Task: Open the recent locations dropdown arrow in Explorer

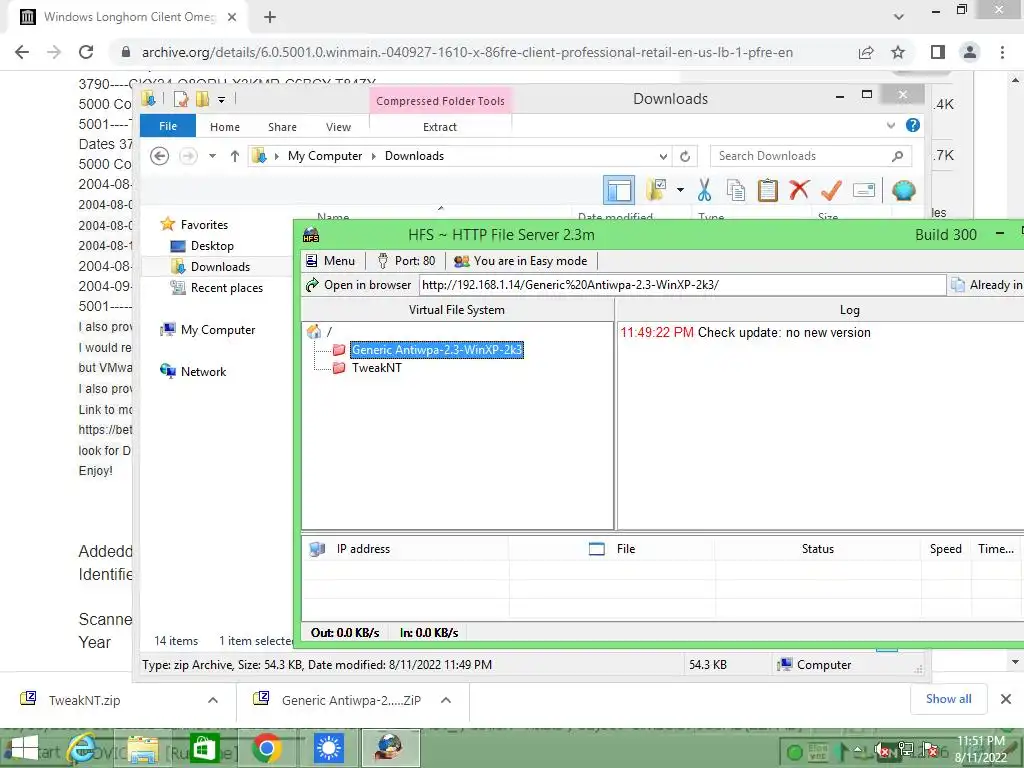Action: (212, 156)
